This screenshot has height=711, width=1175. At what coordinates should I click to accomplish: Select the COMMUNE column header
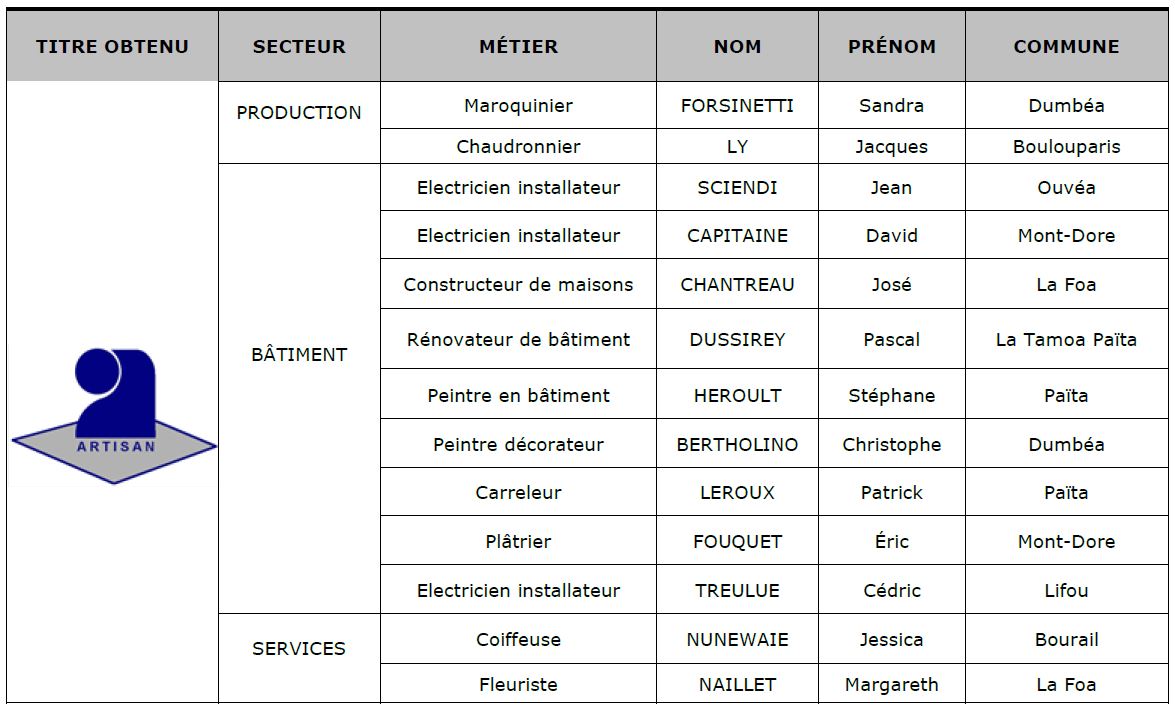[1066, 47]
